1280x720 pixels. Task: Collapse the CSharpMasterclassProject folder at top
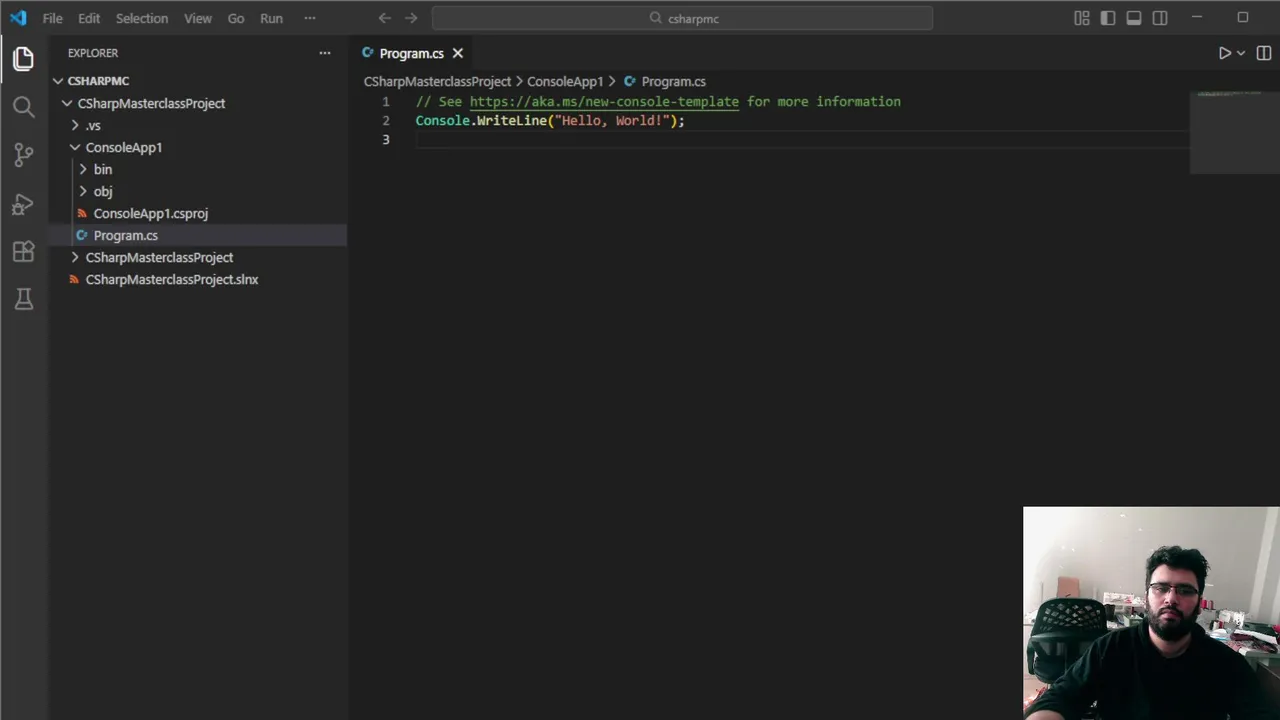click(x=67, y=103)
